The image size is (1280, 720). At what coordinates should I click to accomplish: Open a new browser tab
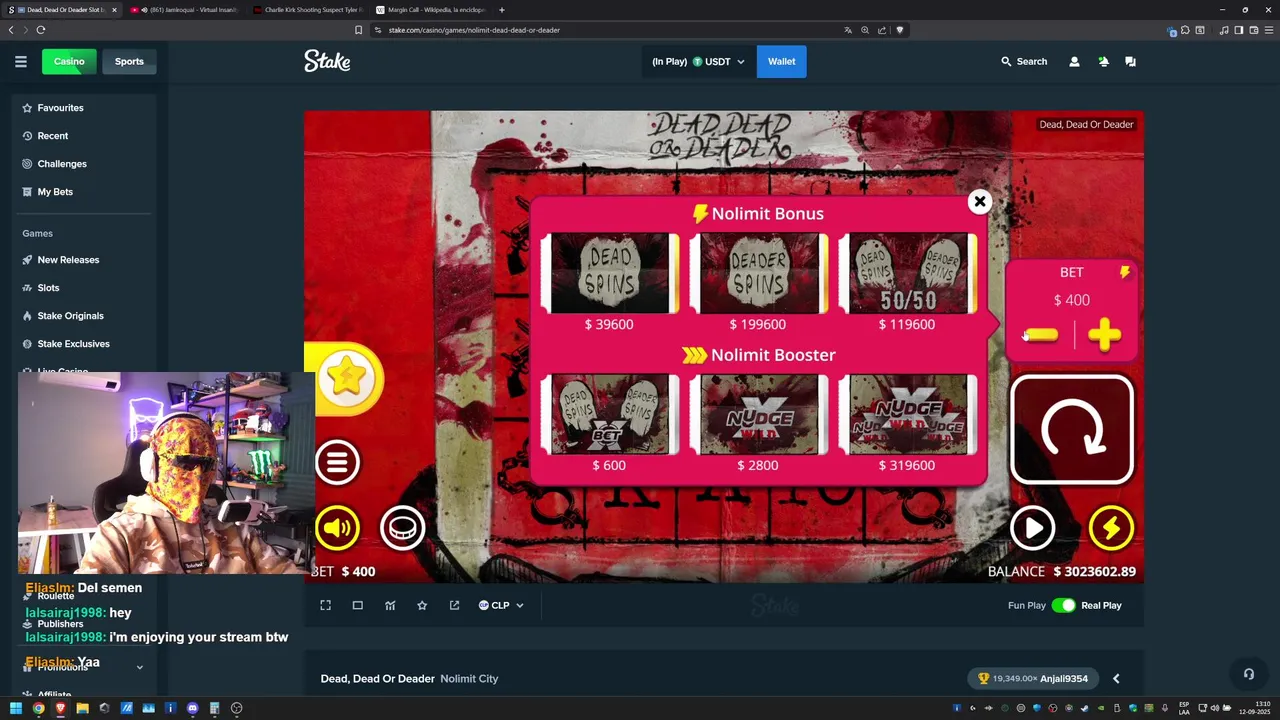coord(502,10)
